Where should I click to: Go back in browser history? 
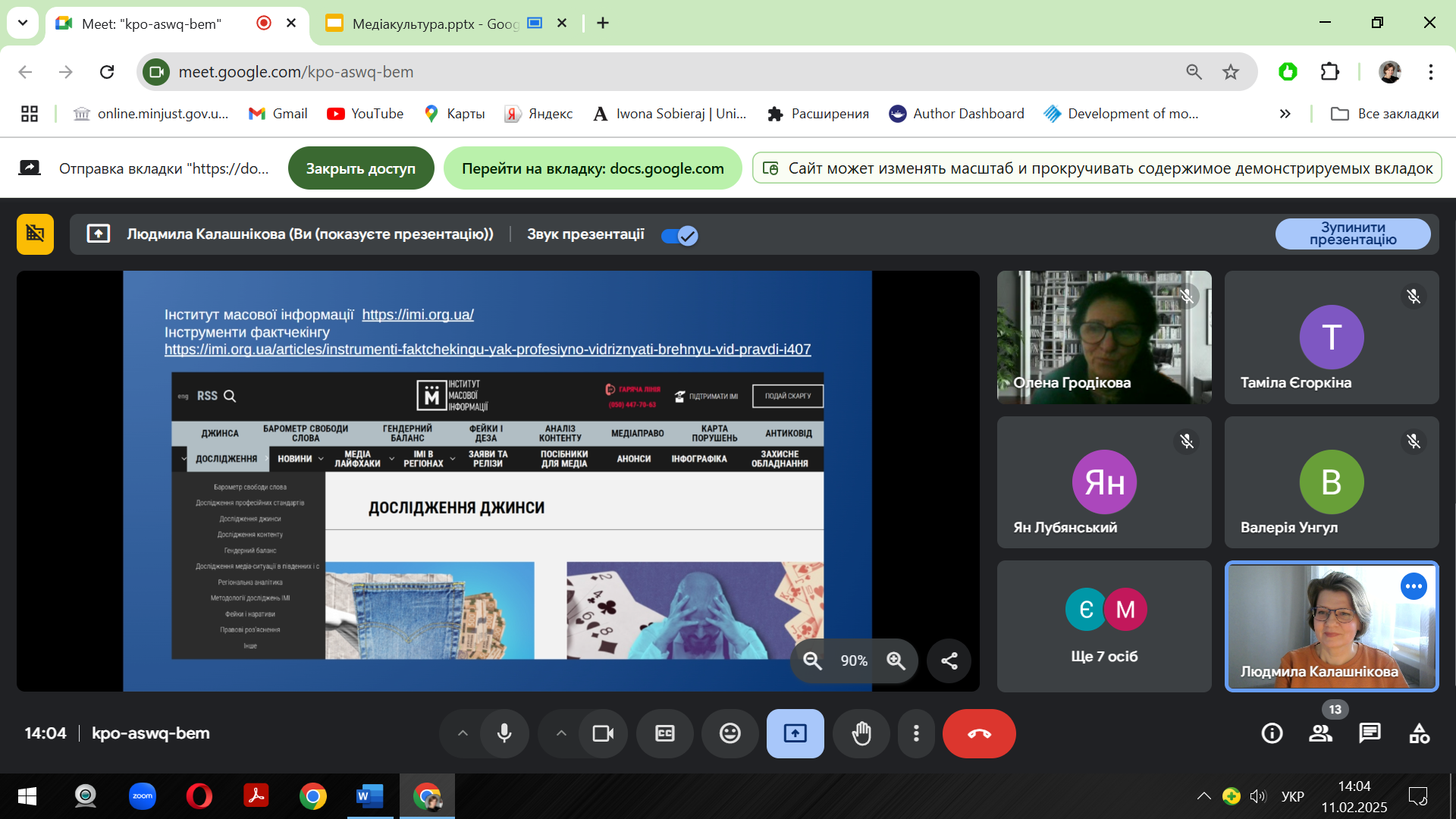tap(25, 72)
